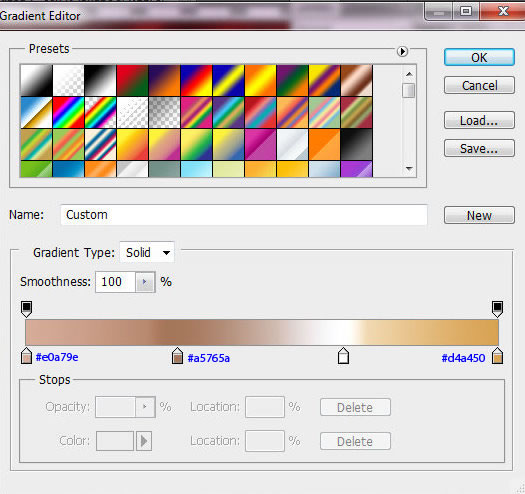Select the #e0a79e color stop
This screenshot has width=525, height=494.
coord(26,356)
